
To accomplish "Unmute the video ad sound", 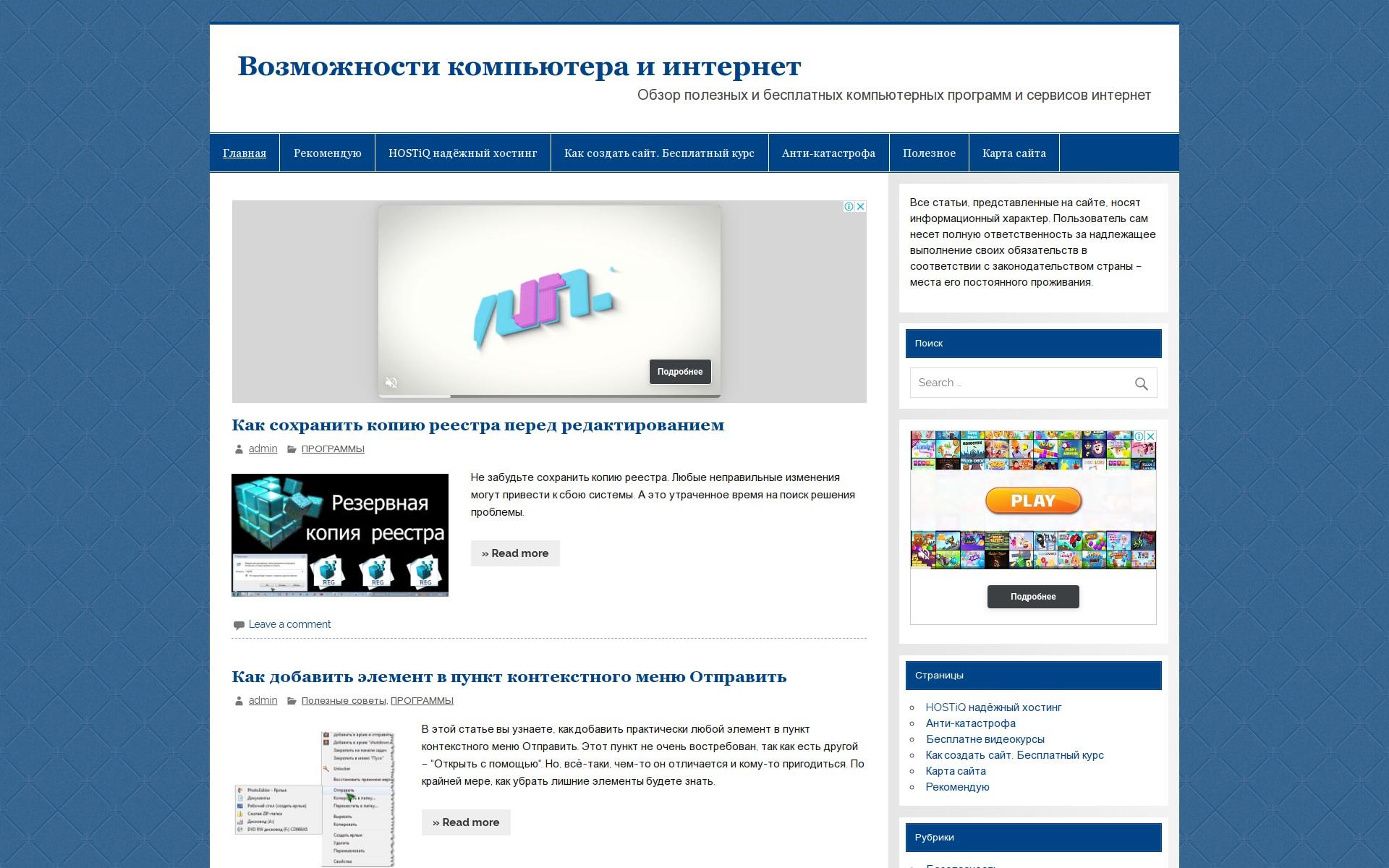I will coord(391,383).
